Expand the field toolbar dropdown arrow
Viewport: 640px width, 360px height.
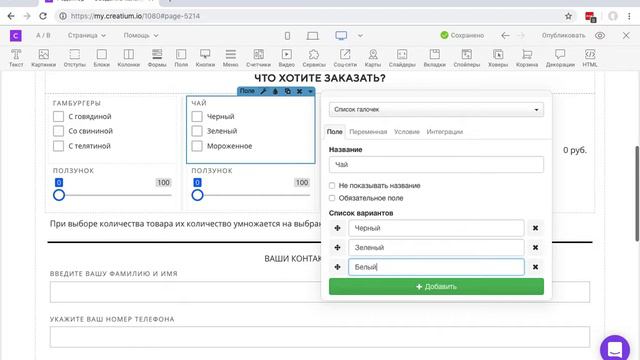(x=310, y=91)
